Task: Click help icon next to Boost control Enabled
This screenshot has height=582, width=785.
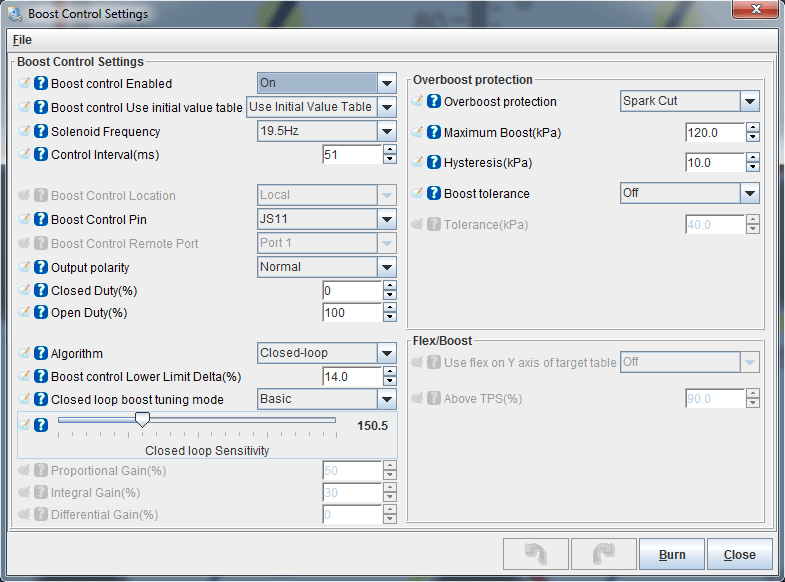Action: (41, 84)
